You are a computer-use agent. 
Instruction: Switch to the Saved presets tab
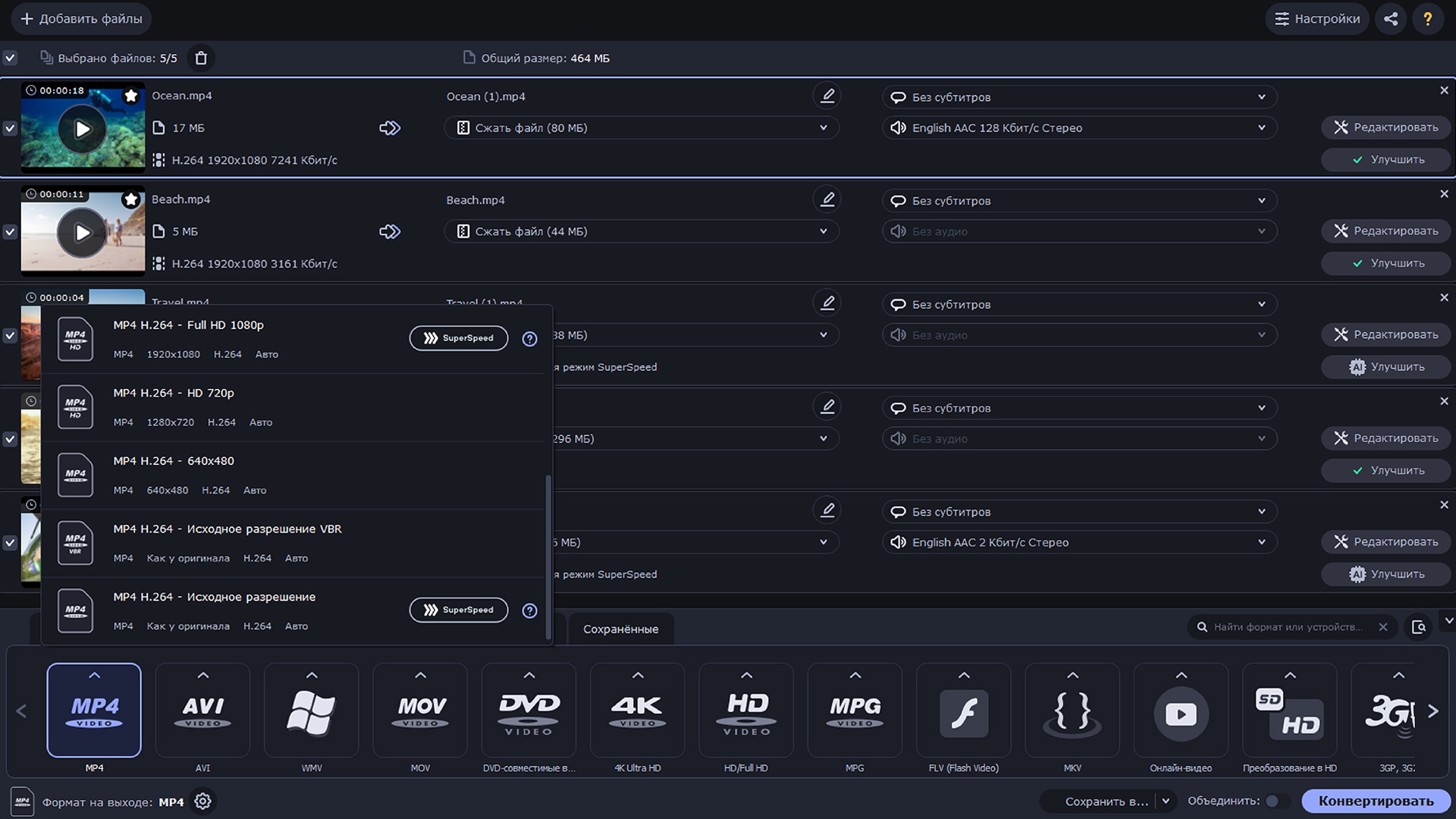620,629
